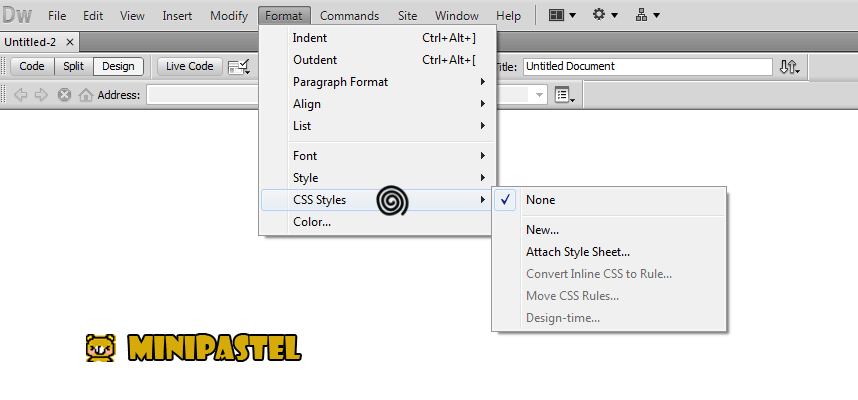Open the Edit menu
This screenshot has width=858, height=400.
93,16
